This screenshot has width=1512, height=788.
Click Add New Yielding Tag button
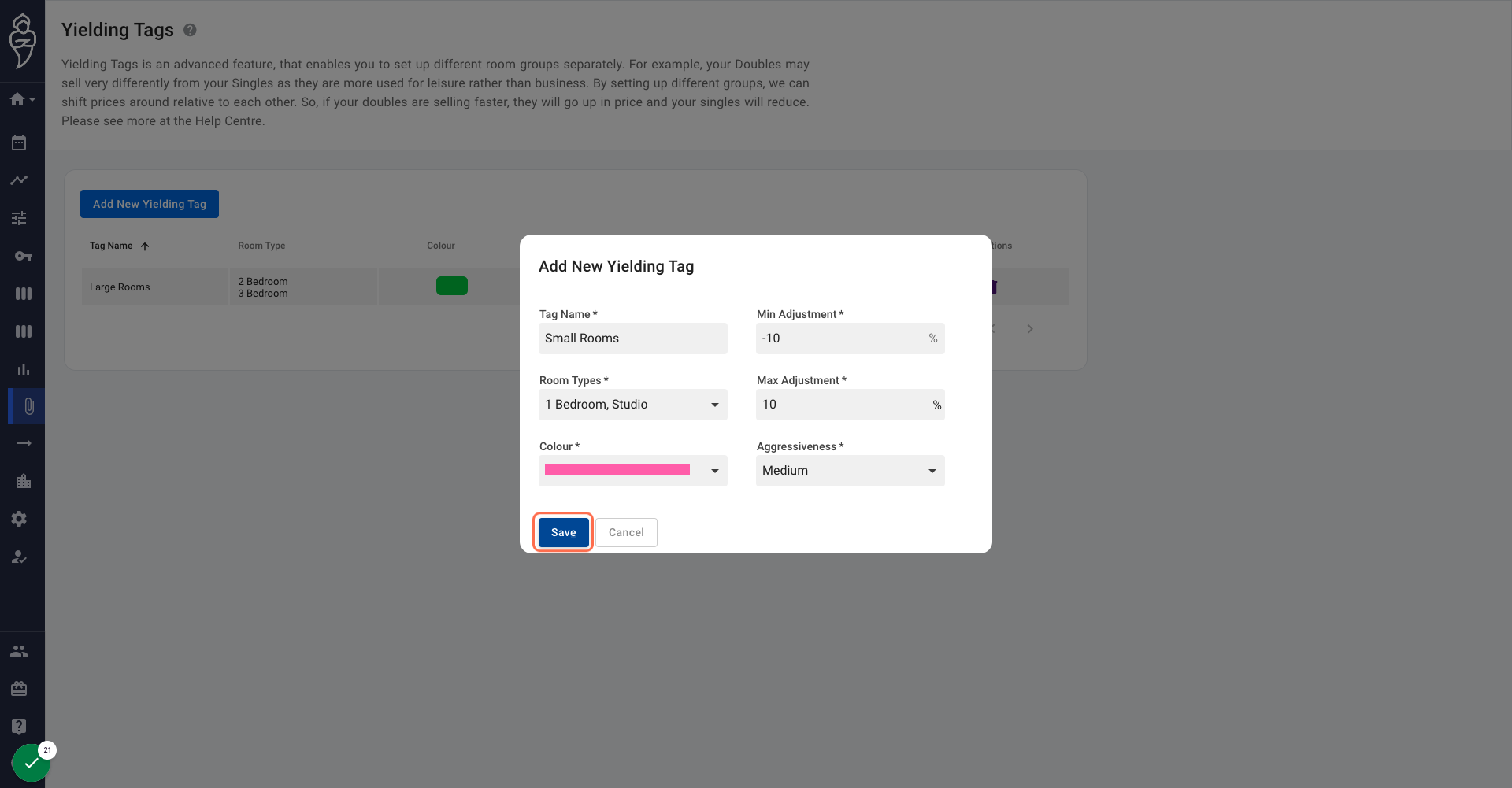pos(150,204)
